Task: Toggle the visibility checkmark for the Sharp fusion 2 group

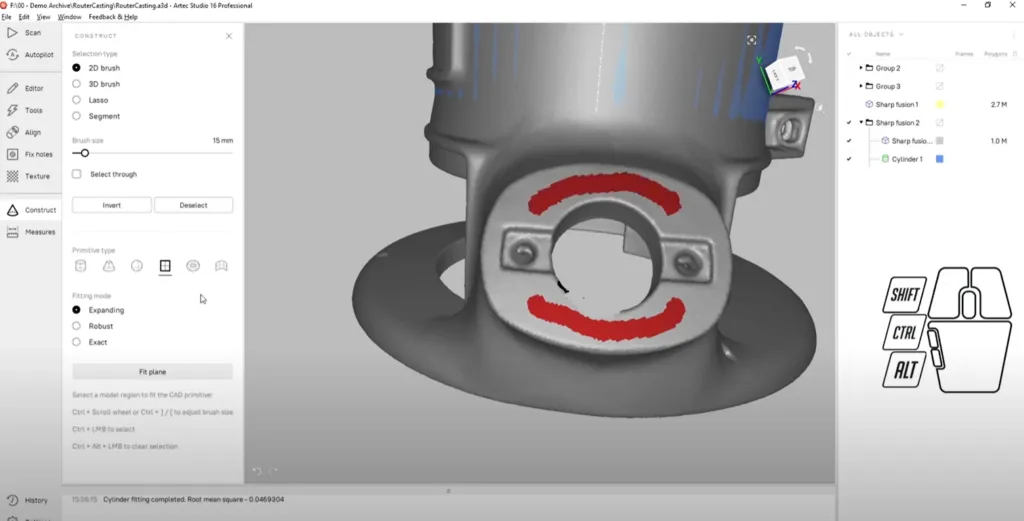Action: tap(849, 123)
